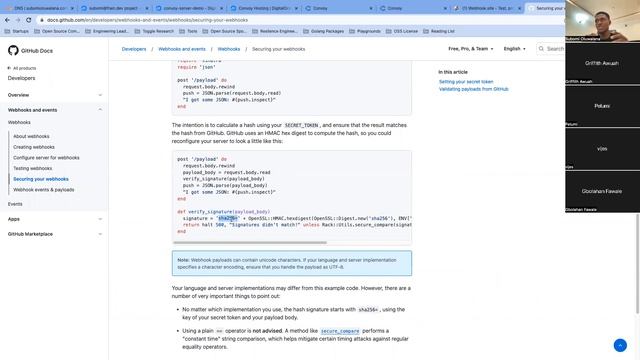This screenshot has width=640, height=360.
Task: Open Securing your webhooks in the sidebar
Action: pyautogui.click(x=40, y=179)
